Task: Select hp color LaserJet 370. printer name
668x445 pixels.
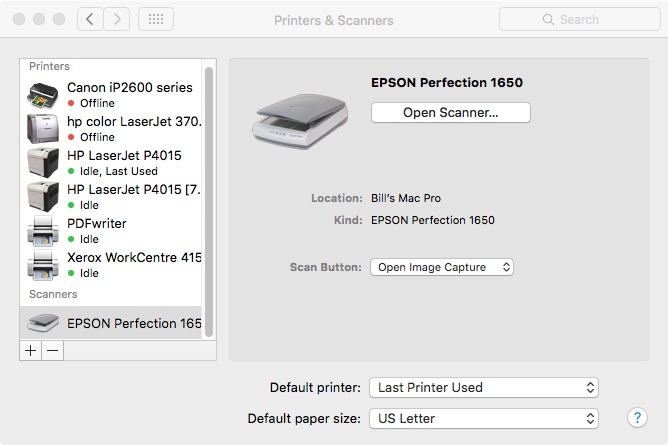Action: pyautogui.click(x=134, y=121)
